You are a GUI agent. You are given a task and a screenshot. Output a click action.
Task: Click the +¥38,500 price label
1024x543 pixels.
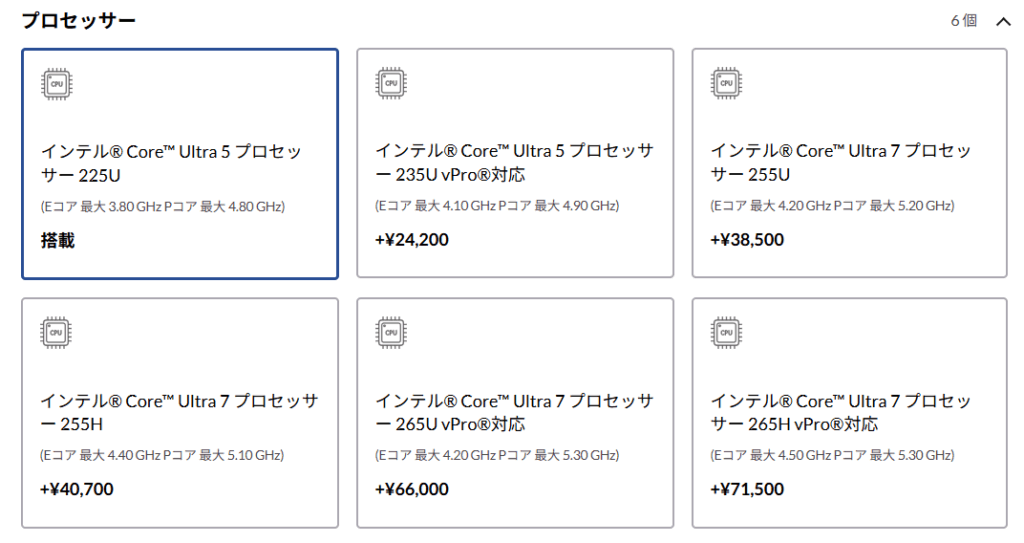point(747,240)
